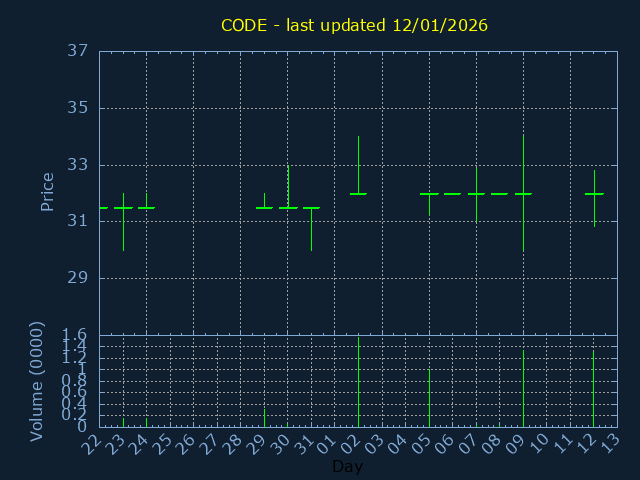The width and height of the screenshot is (640, 480).
Task: Click the day 13 tick label on x-axis
Action: click(x=609, y=443)
